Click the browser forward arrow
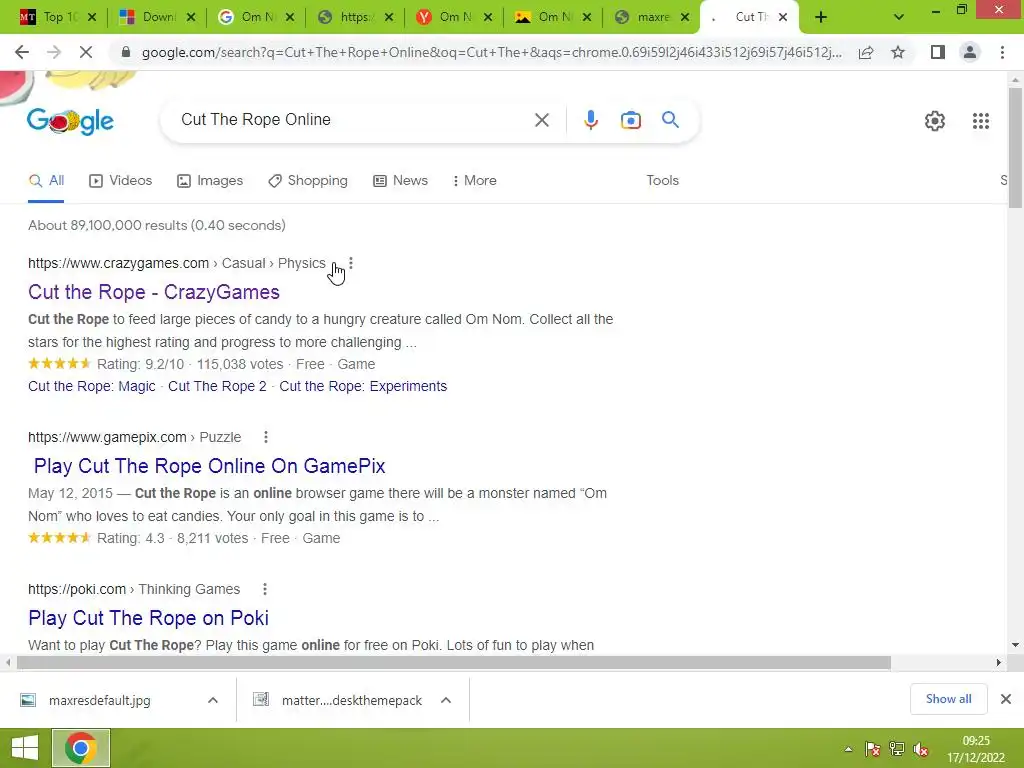The image size is (1024, 768). point(54,52)
